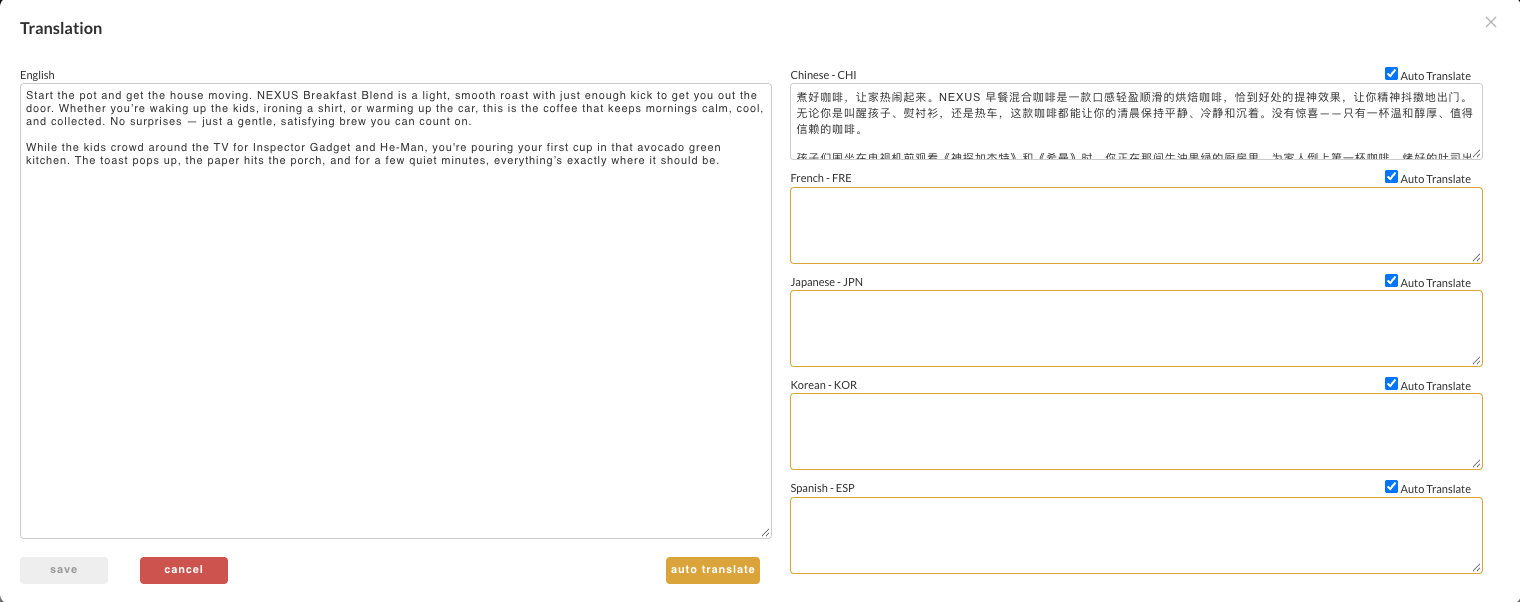Toggle Auto Translate for Chinese - CHI
1520x602 pixels.
pos(1391,74)
